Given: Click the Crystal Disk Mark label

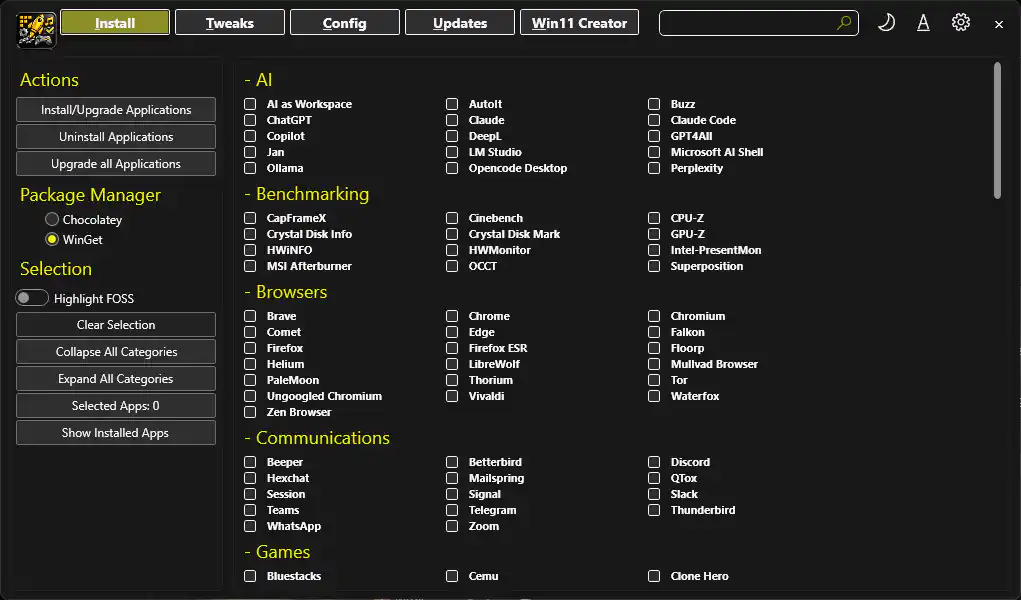Looking at the screenshot, I should [x=514, y=234].
